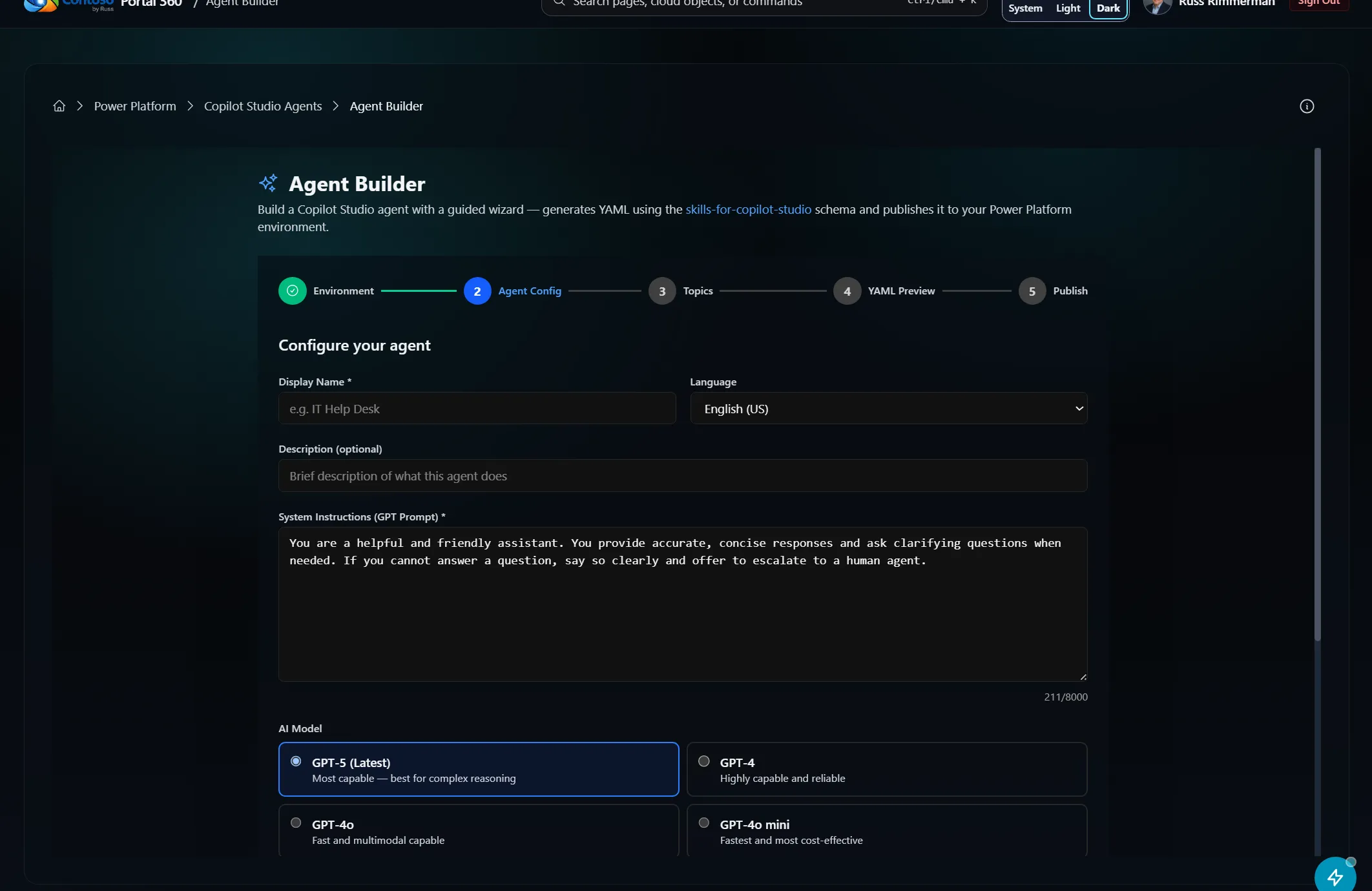Click the Agent Builder breadcrumb
Screen dimensions: 1372x891
386,106
